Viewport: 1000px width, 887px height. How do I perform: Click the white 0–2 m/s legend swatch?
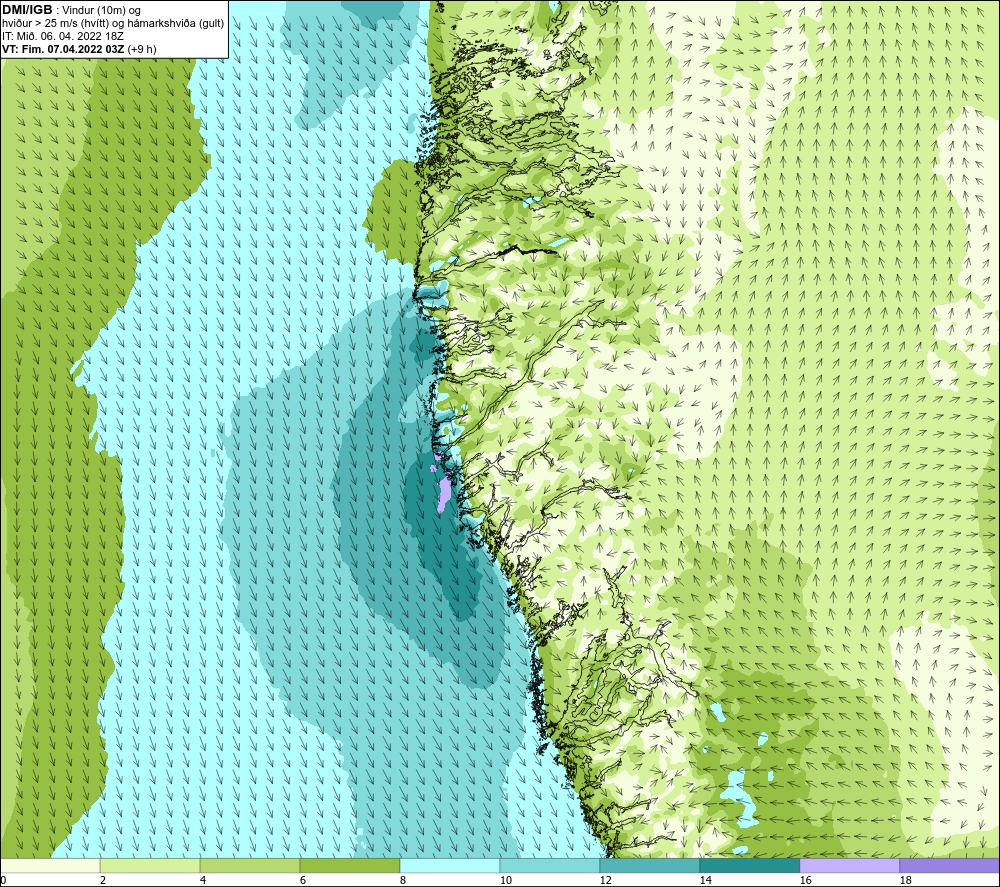point(50,865)
